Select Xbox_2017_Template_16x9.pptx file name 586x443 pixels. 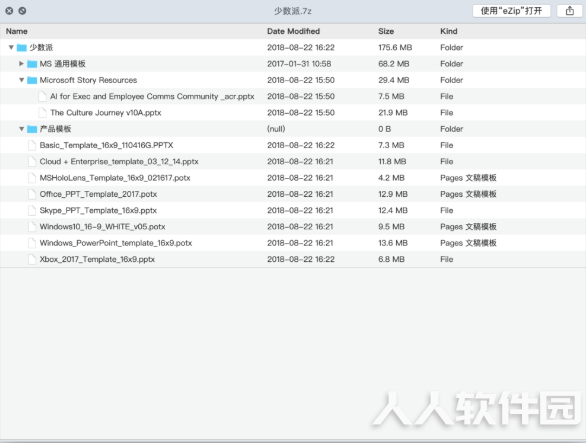[x=97, y=259]
